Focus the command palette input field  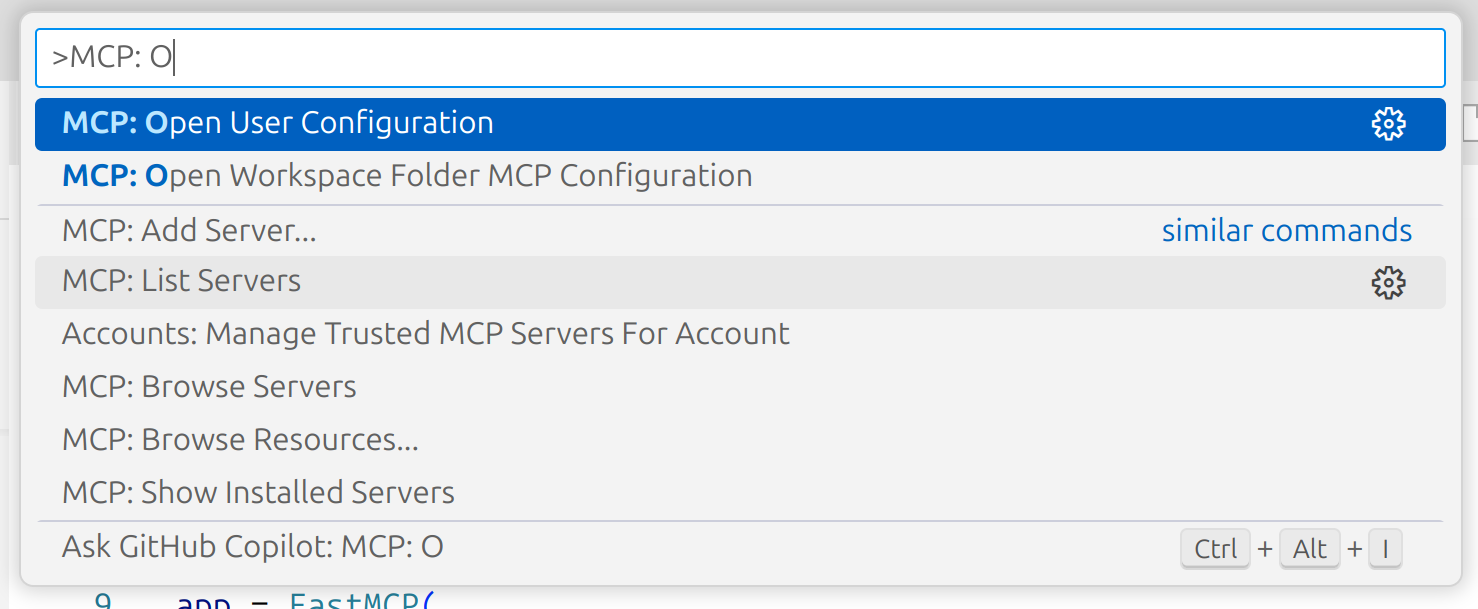740,58
